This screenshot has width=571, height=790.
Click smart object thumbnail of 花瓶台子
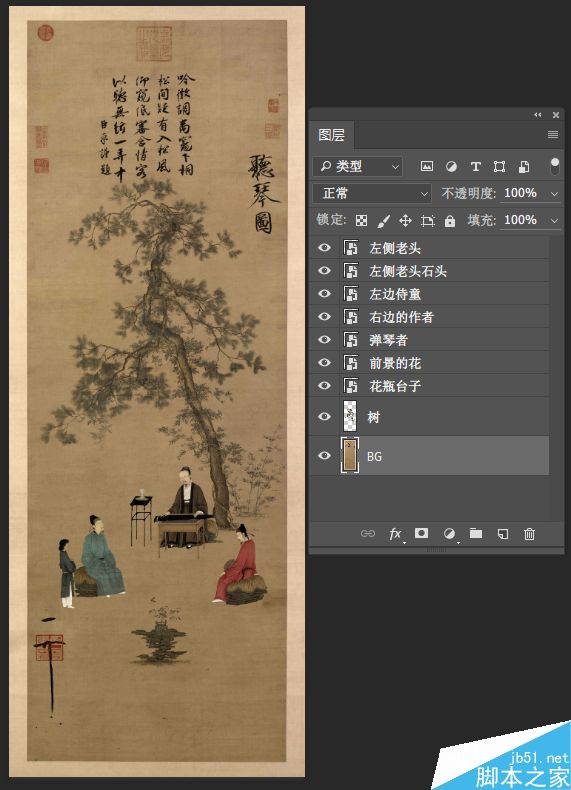pos(350,386)
